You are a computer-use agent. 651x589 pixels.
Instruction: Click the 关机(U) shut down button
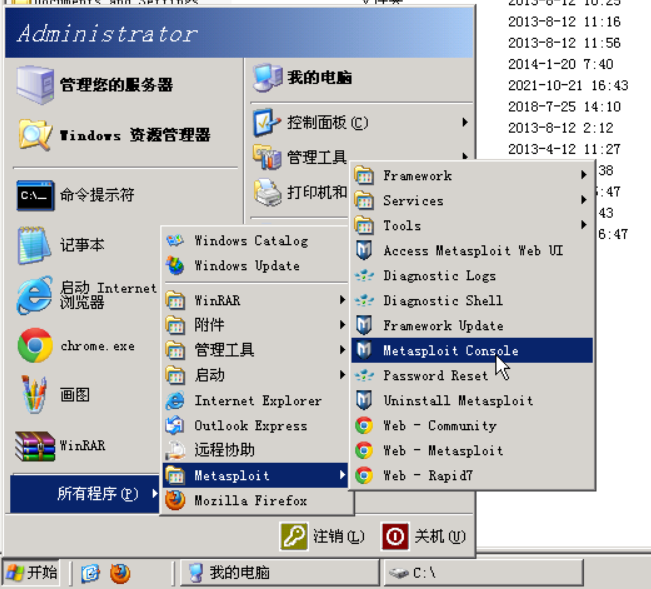[424, 536]
